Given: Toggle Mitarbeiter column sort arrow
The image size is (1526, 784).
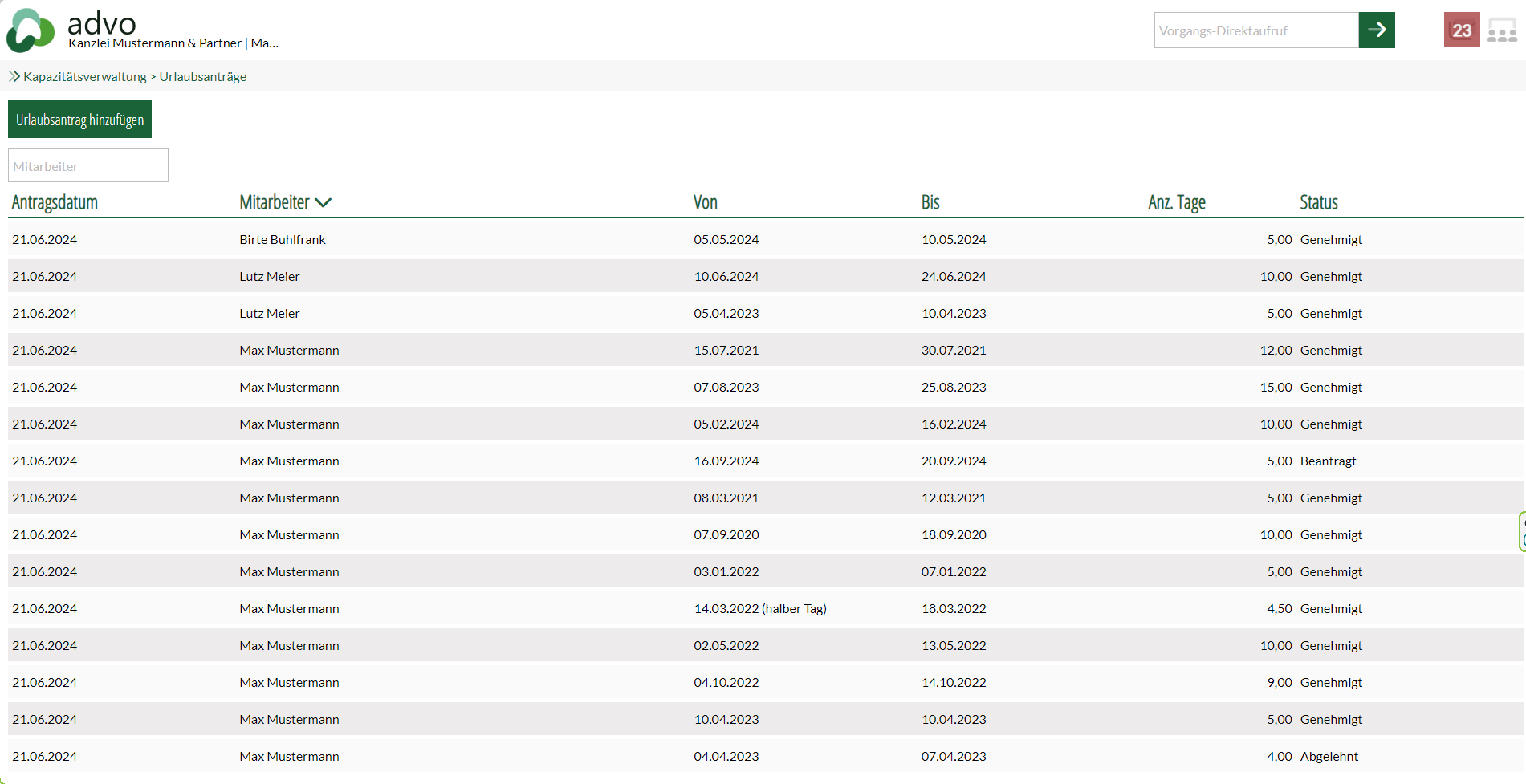Looking at the screenshot, I should click(x=324, y=203).
